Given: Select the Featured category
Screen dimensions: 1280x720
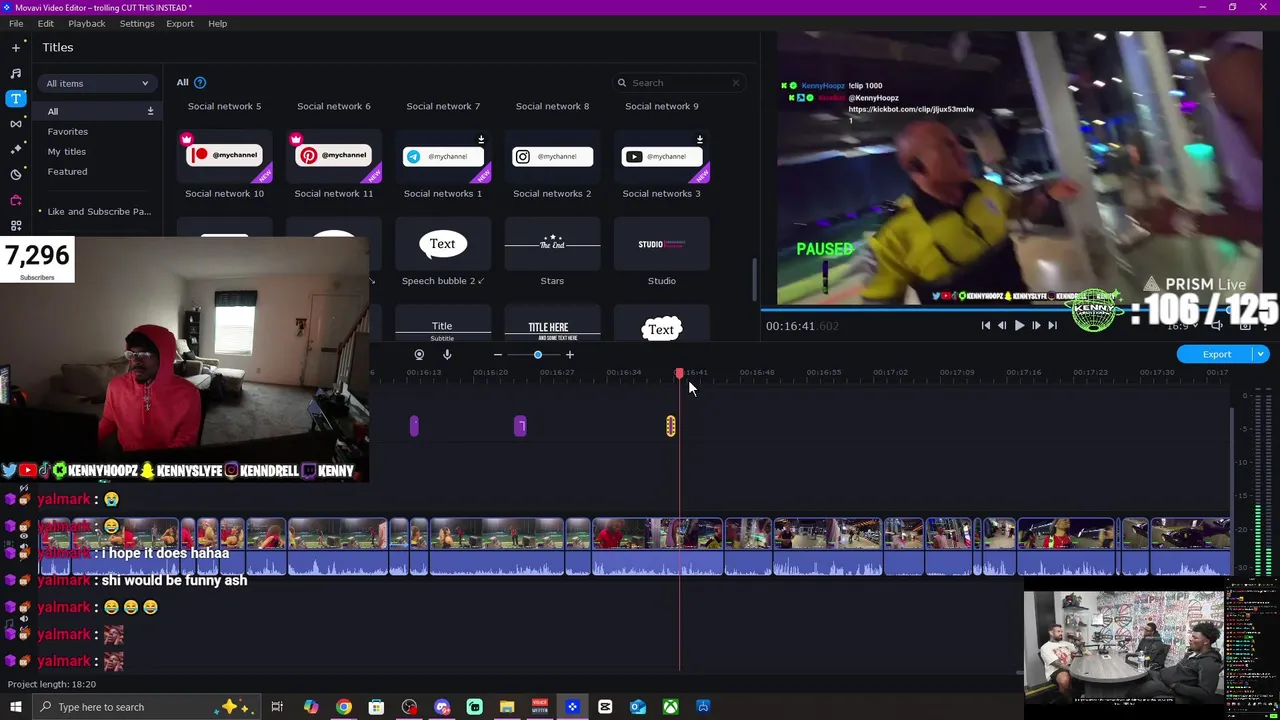Looking at the screenshot, I should pyautogui.click(x=68, y=171).
